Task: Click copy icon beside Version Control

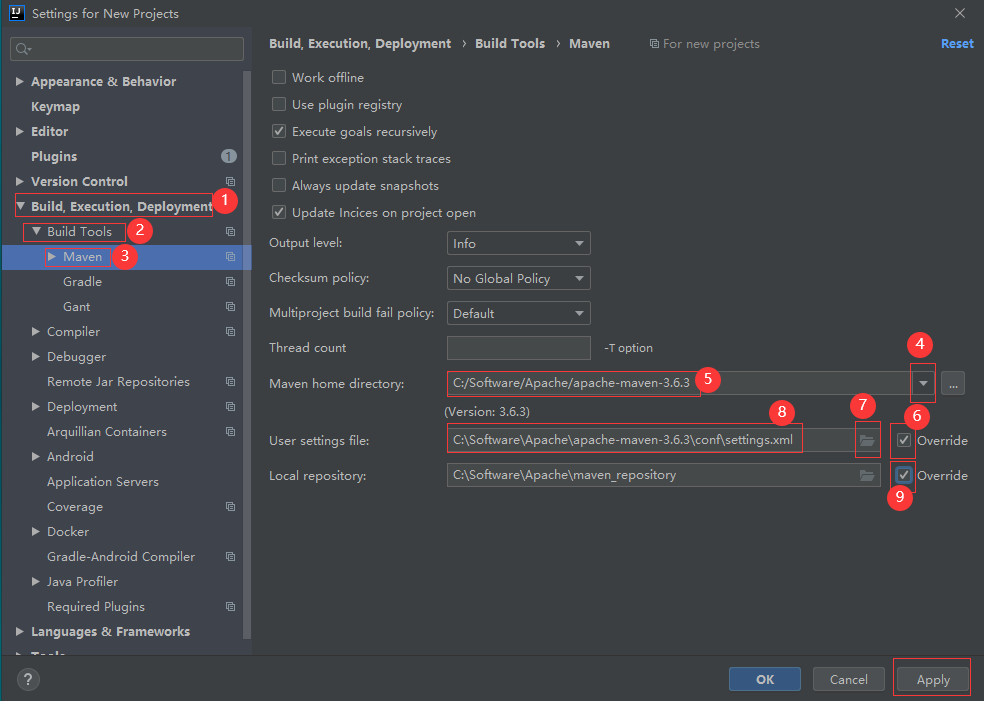Action: pyautogui.click(x=230, y=182)
